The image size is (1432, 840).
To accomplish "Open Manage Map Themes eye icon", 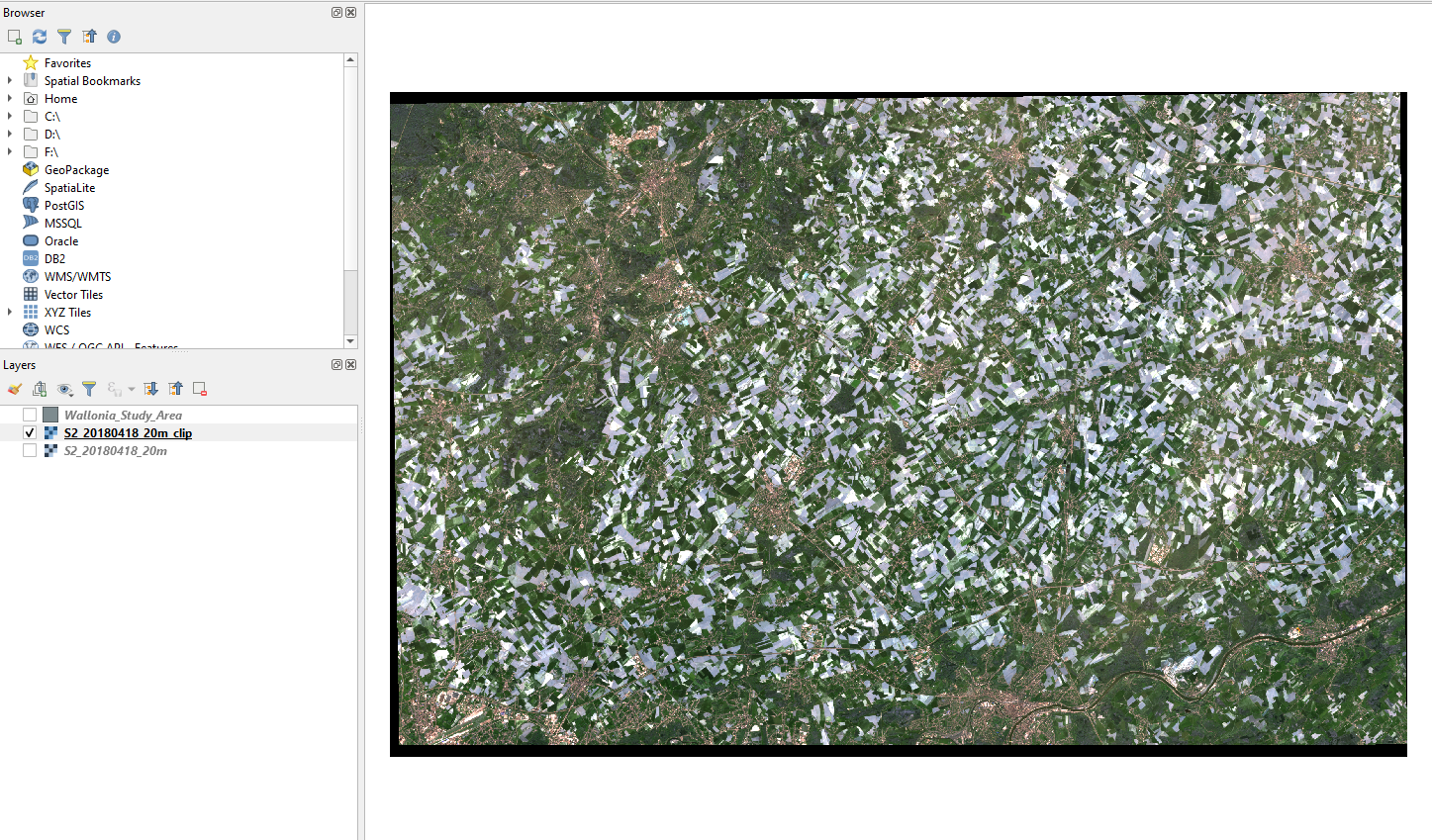I will tap(64, 389).
